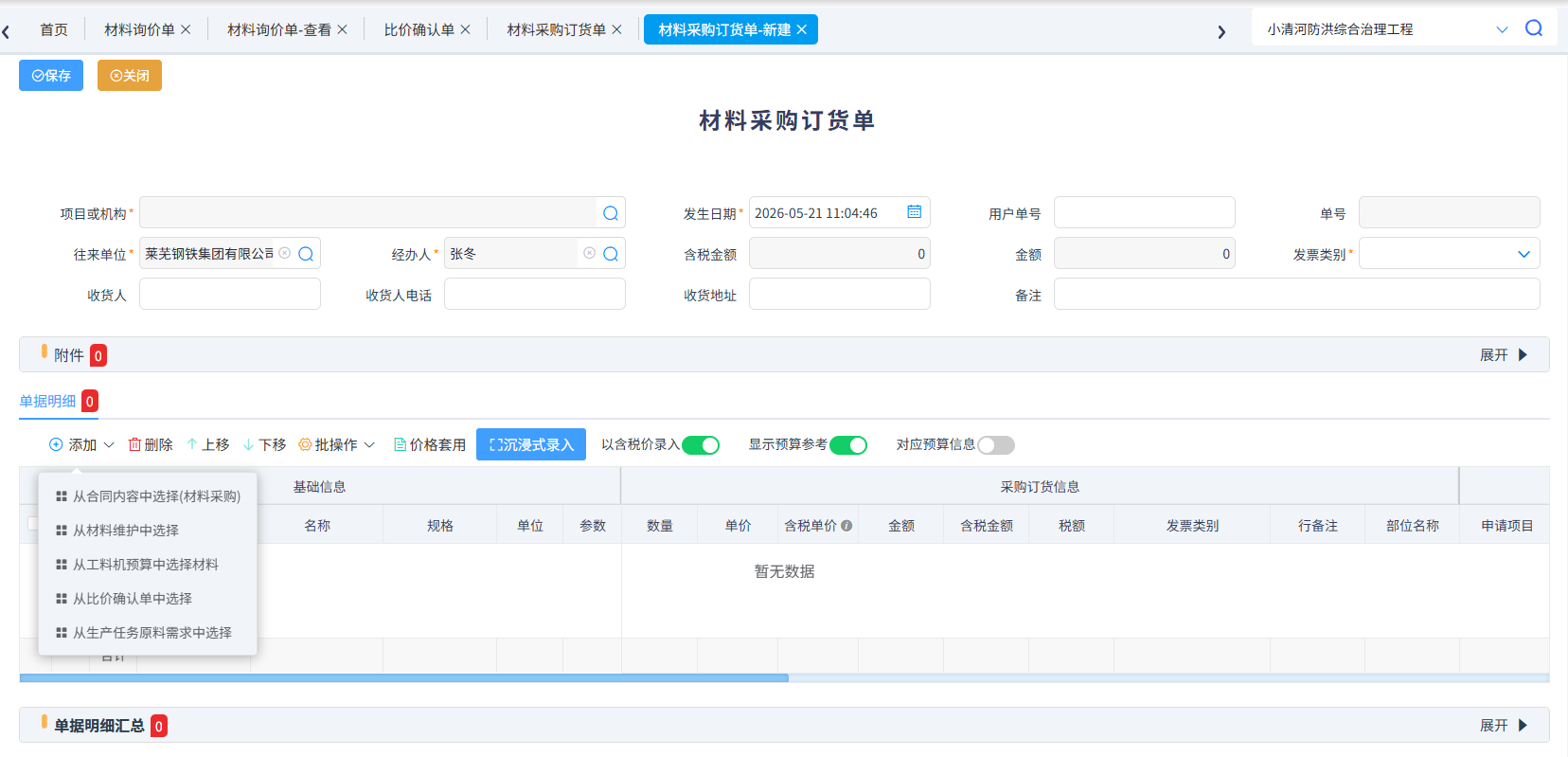
Task: Enable the 对应预算信息 switch
Action: click(996, 445)
